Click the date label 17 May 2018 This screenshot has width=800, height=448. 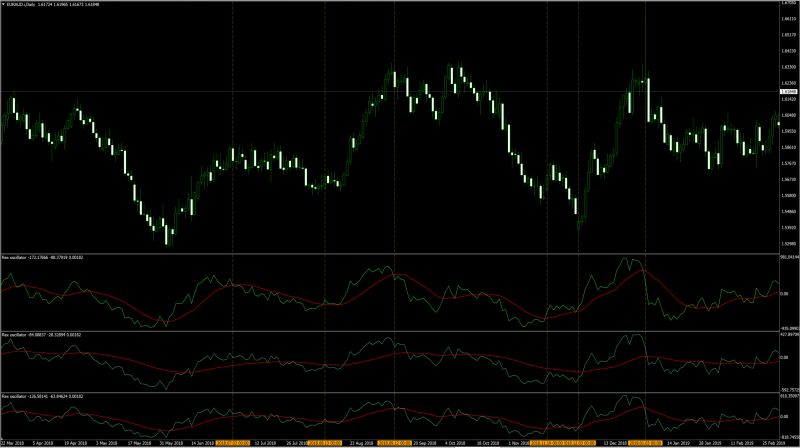tap(139, 443)
